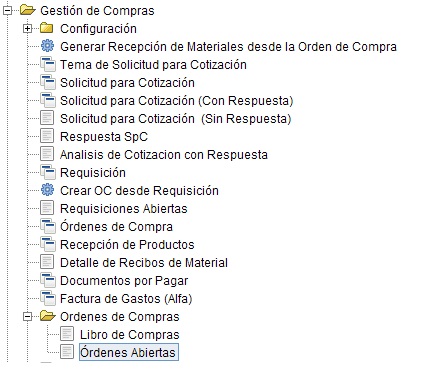Open Recepción de Productos entry
Viewport: 424px width, 379px height.
point(127,244)
